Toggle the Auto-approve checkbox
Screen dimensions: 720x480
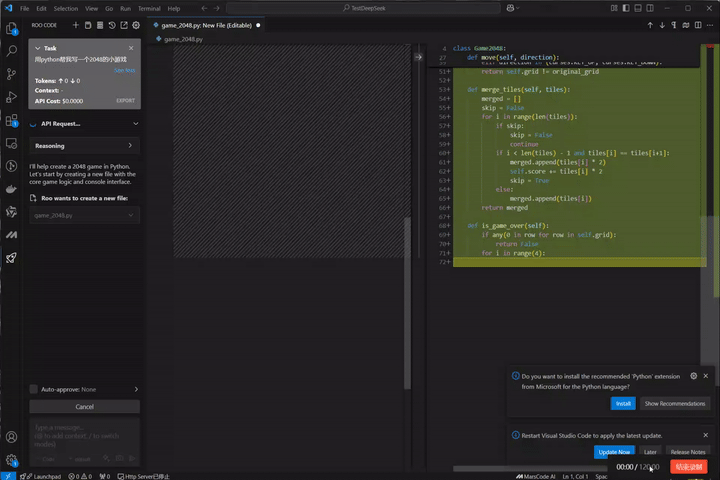[x=34, y=389]
